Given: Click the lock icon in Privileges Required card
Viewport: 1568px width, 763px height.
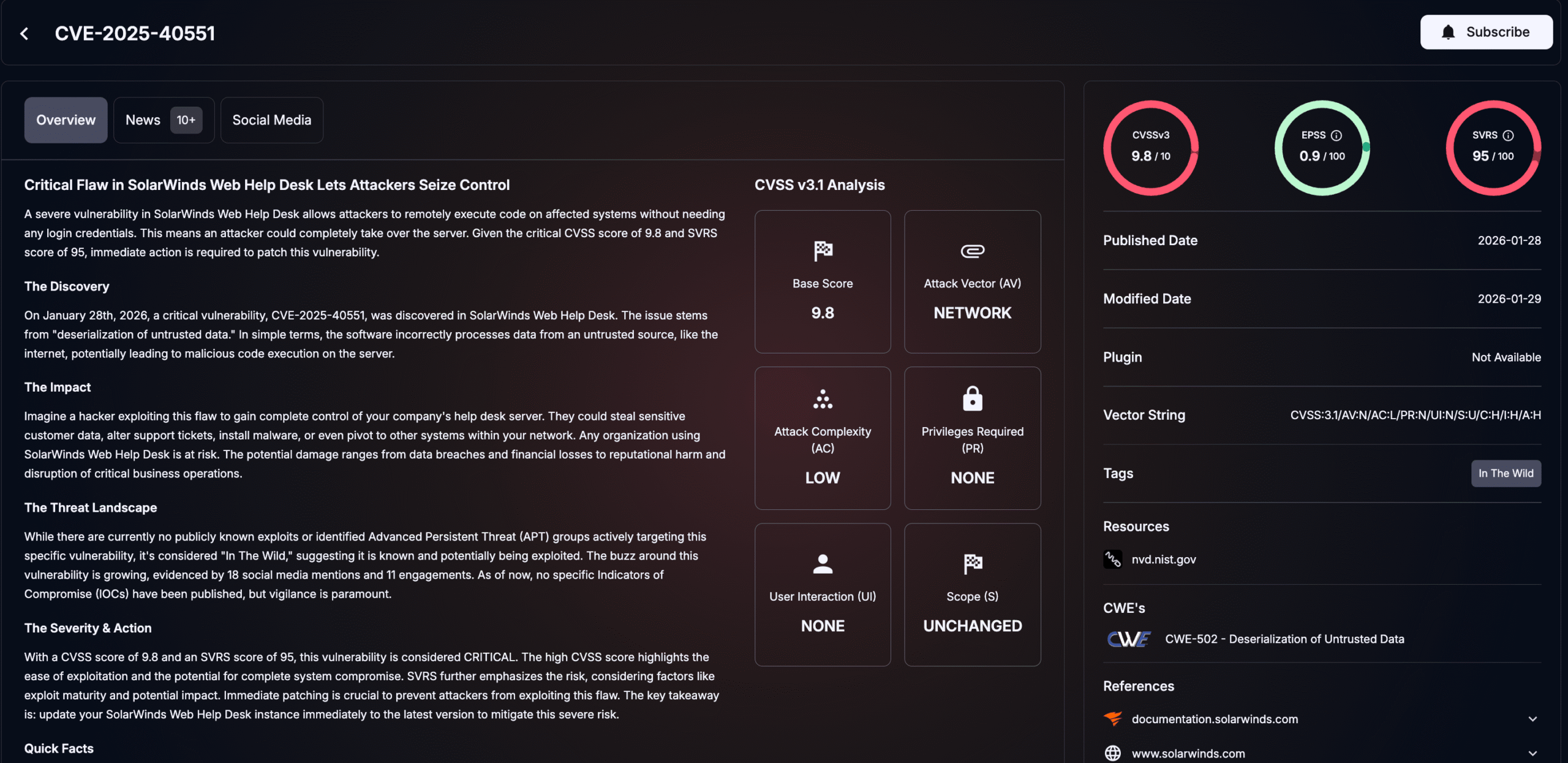Looking at the screenshot, I should click(972, 399).
